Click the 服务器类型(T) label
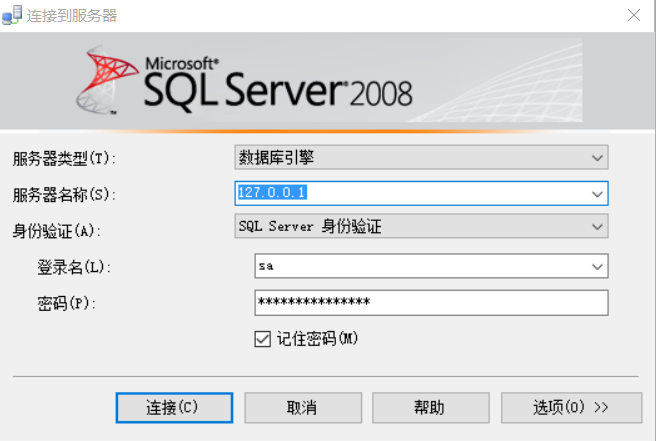The width and height of the screenshot is (656, 441). (x=64, y=159)
